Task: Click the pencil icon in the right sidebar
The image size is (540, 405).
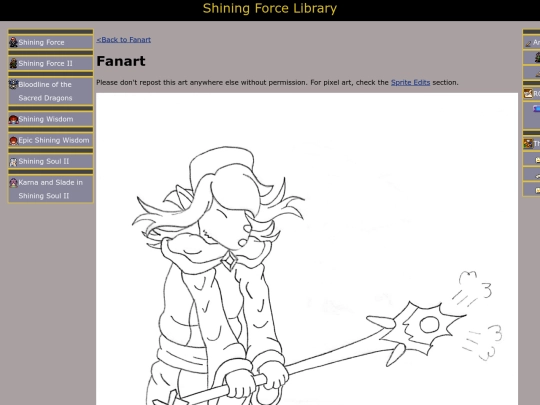Action: (528, 43)
